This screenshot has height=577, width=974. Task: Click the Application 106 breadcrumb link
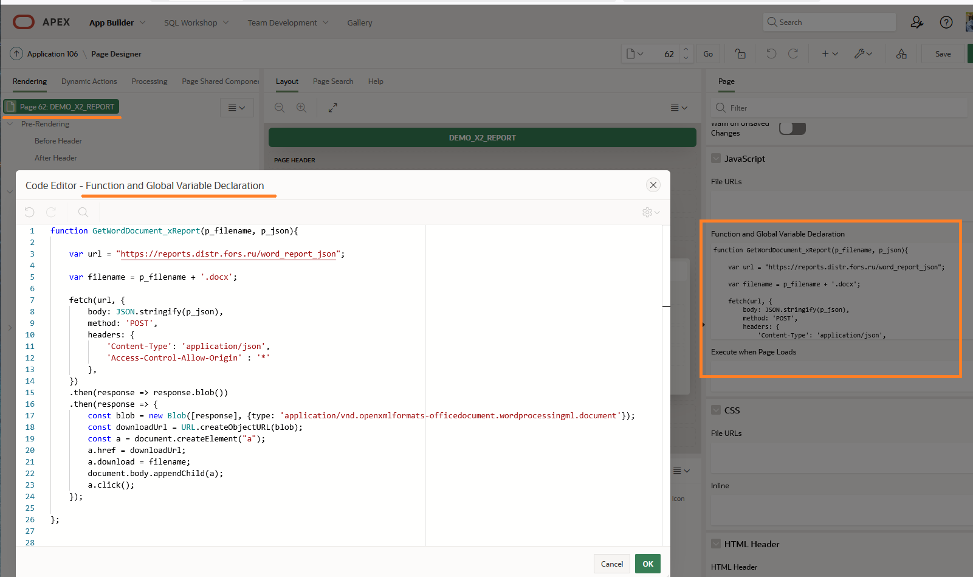(x=52, y=54)
